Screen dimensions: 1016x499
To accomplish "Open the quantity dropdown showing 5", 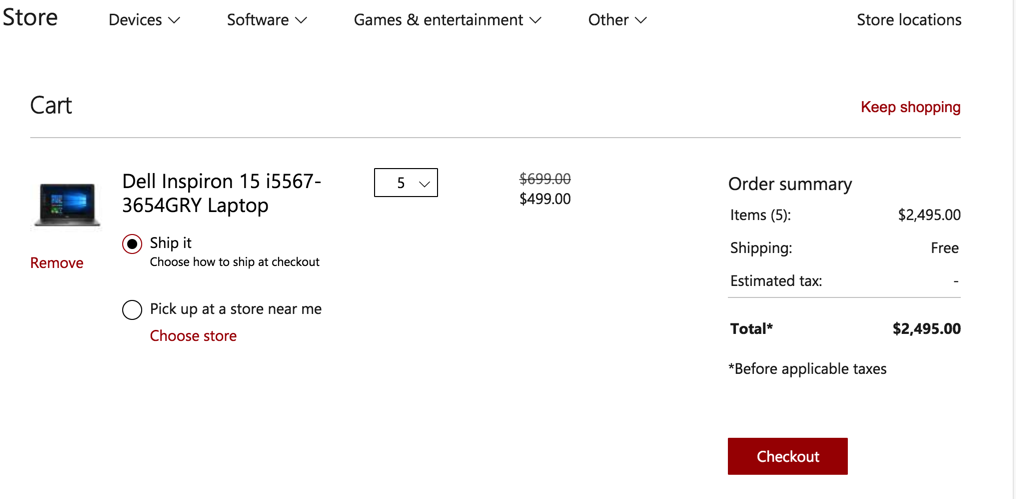I will click(x=405, y=183).
